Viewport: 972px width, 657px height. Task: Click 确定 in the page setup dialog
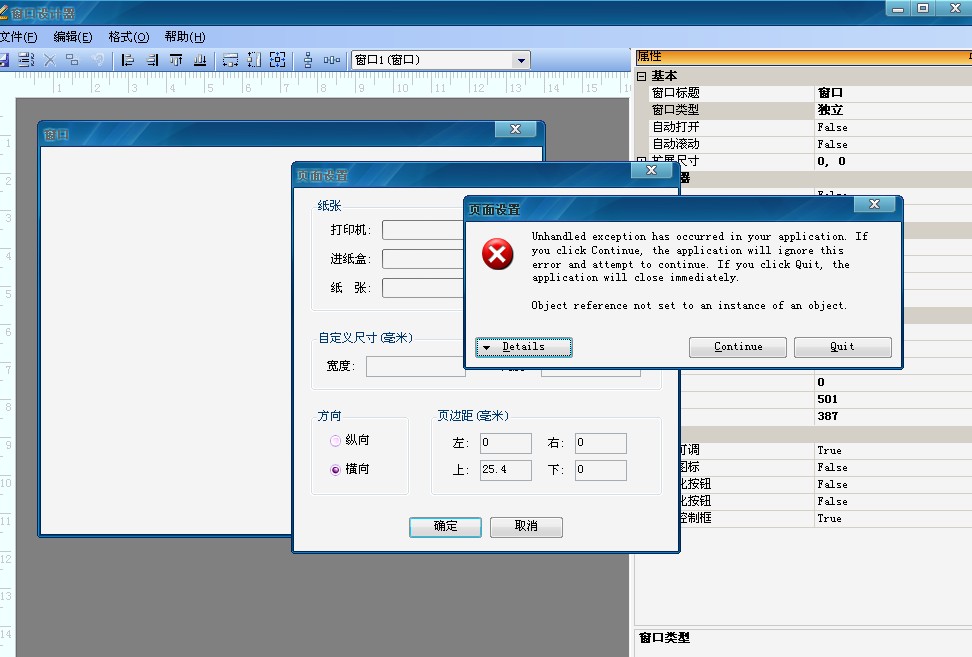pyautogui.click(x=445, y=526)
